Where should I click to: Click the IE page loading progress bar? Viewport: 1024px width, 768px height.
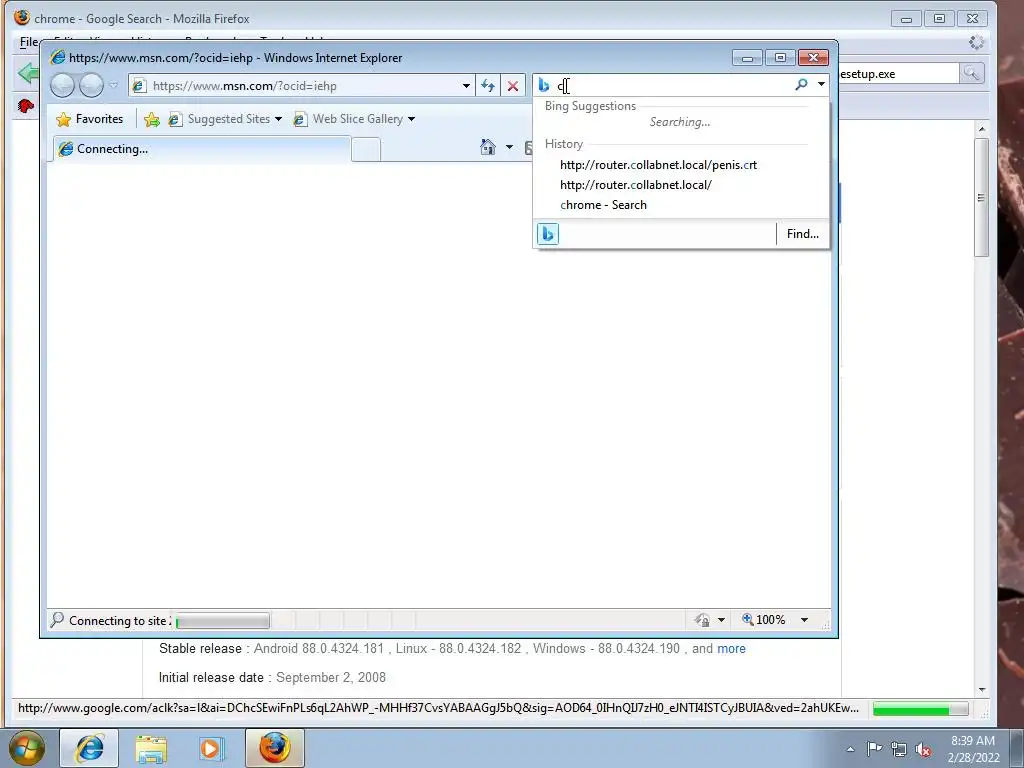222,620
